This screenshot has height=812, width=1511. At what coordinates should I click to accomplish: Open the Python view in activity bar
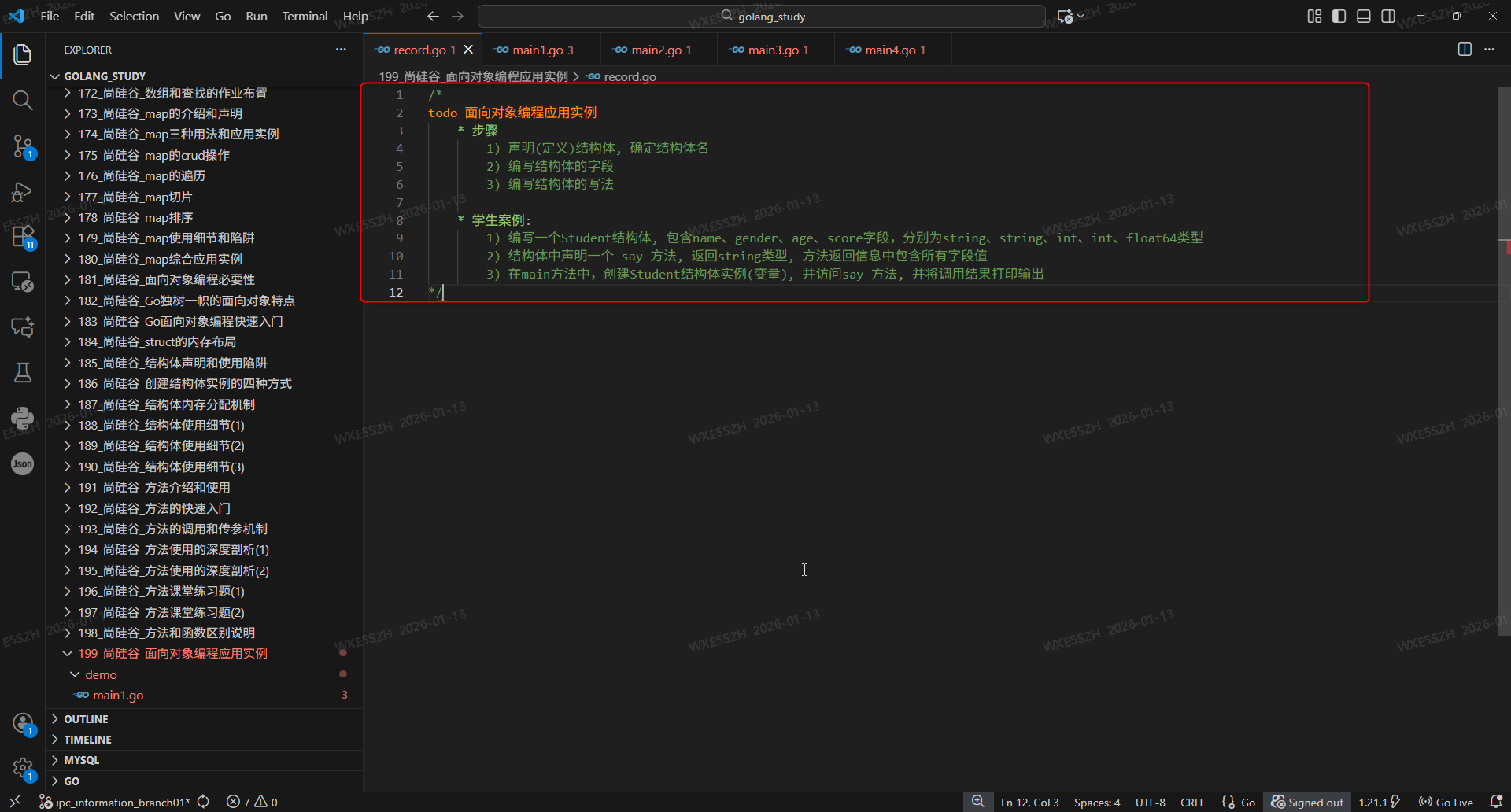[x=23, y=418]
